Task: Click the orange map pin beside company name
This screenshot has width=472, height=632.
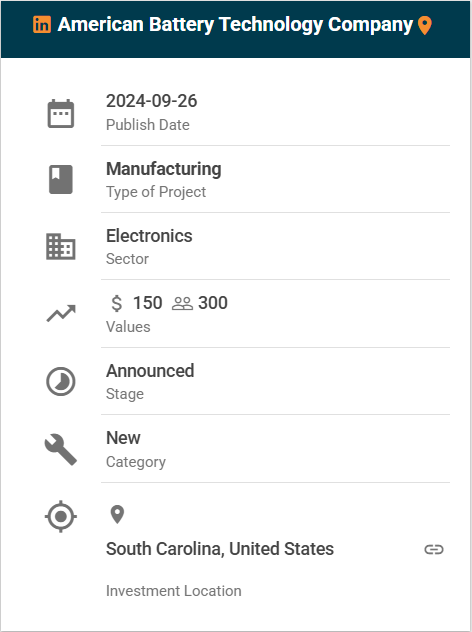Action: (x=425, y=26)
